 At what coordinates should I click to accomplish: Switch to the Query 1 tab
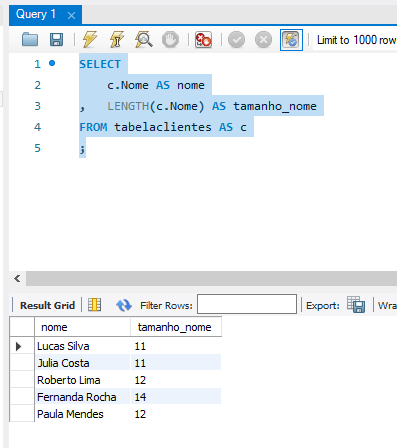36,14
